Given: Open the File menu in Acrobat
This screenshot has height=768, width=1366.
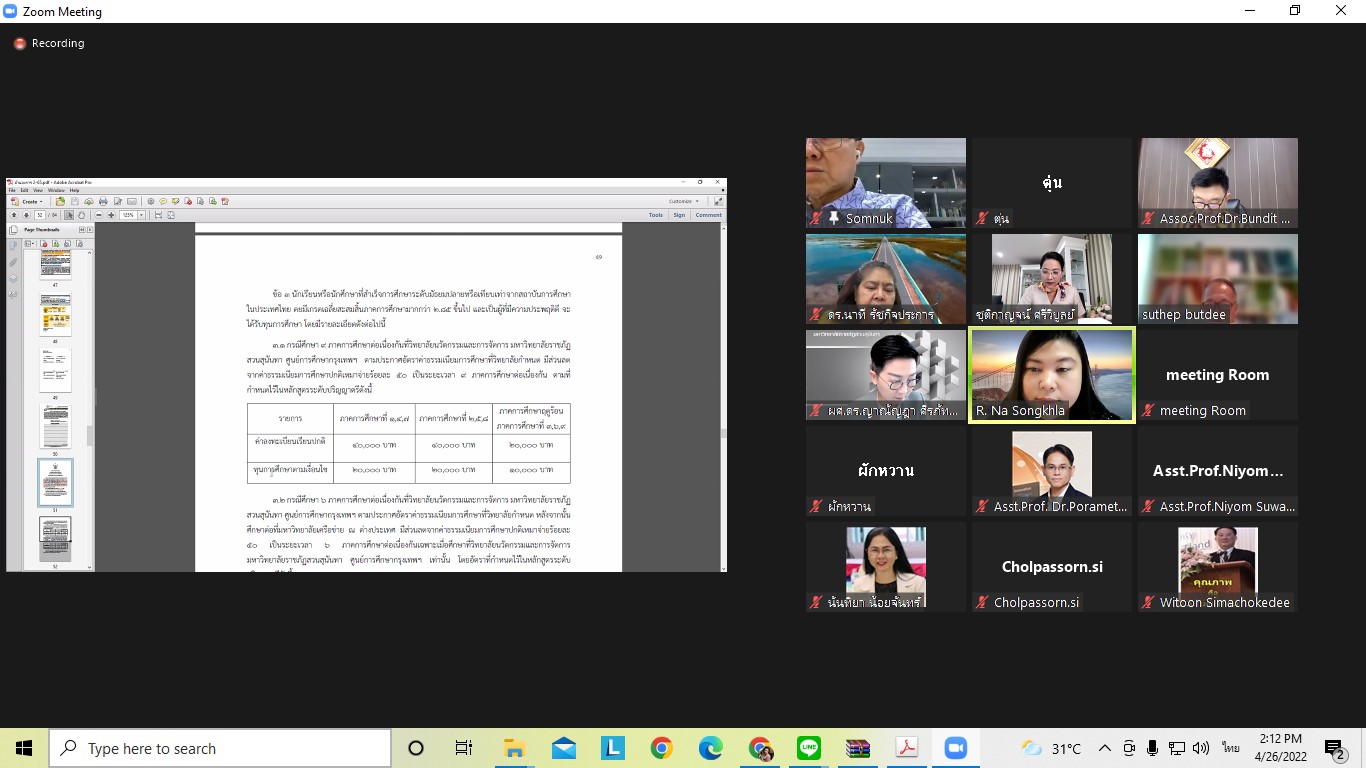Looking at the screenshot, I should (x=13, y=190).
